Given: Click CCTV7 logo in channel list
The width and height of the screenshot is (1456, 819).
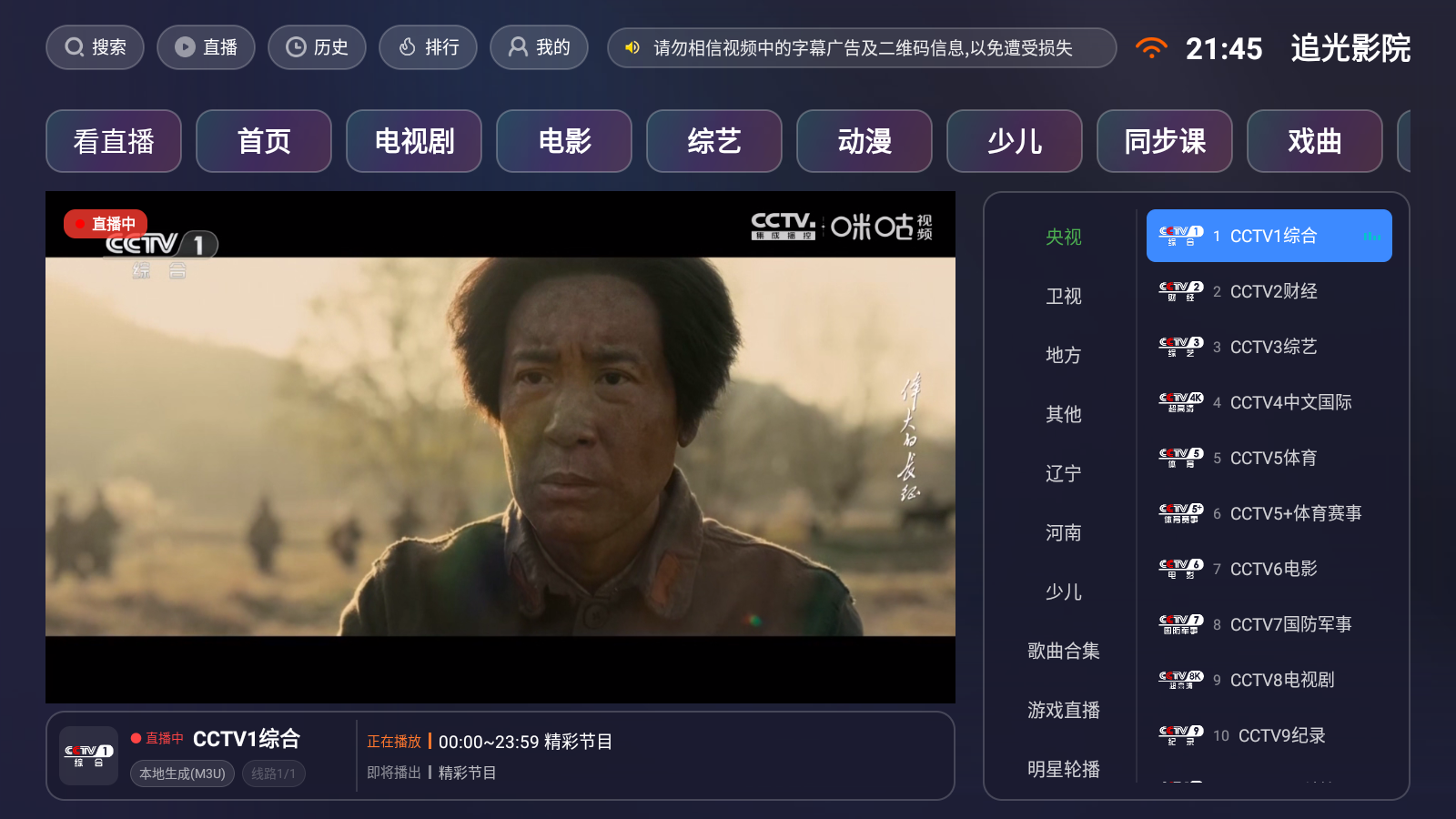Looking at the screenshot, I should tap(1181, 624).
